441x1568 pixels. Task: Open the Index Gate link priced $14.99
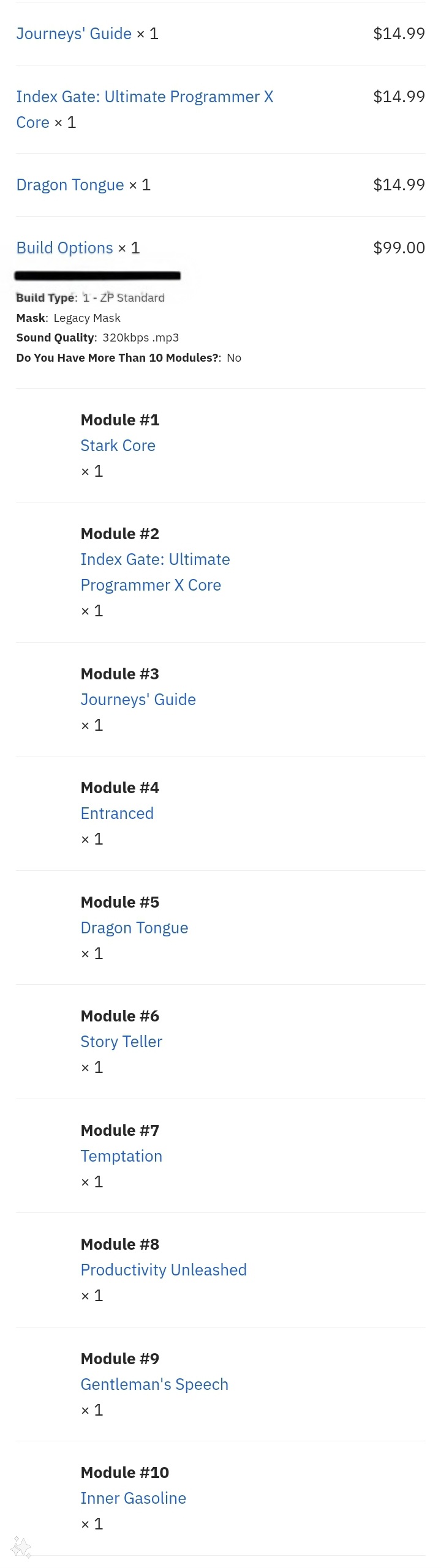145,110
